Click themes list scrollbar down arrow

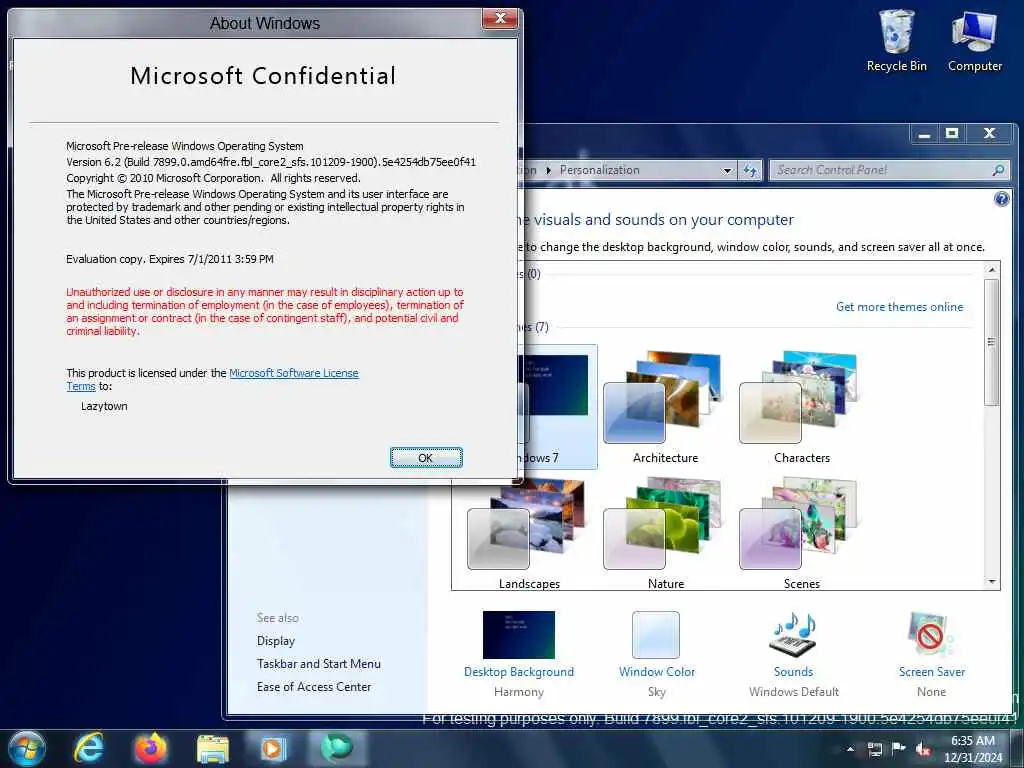pos(992,581)
